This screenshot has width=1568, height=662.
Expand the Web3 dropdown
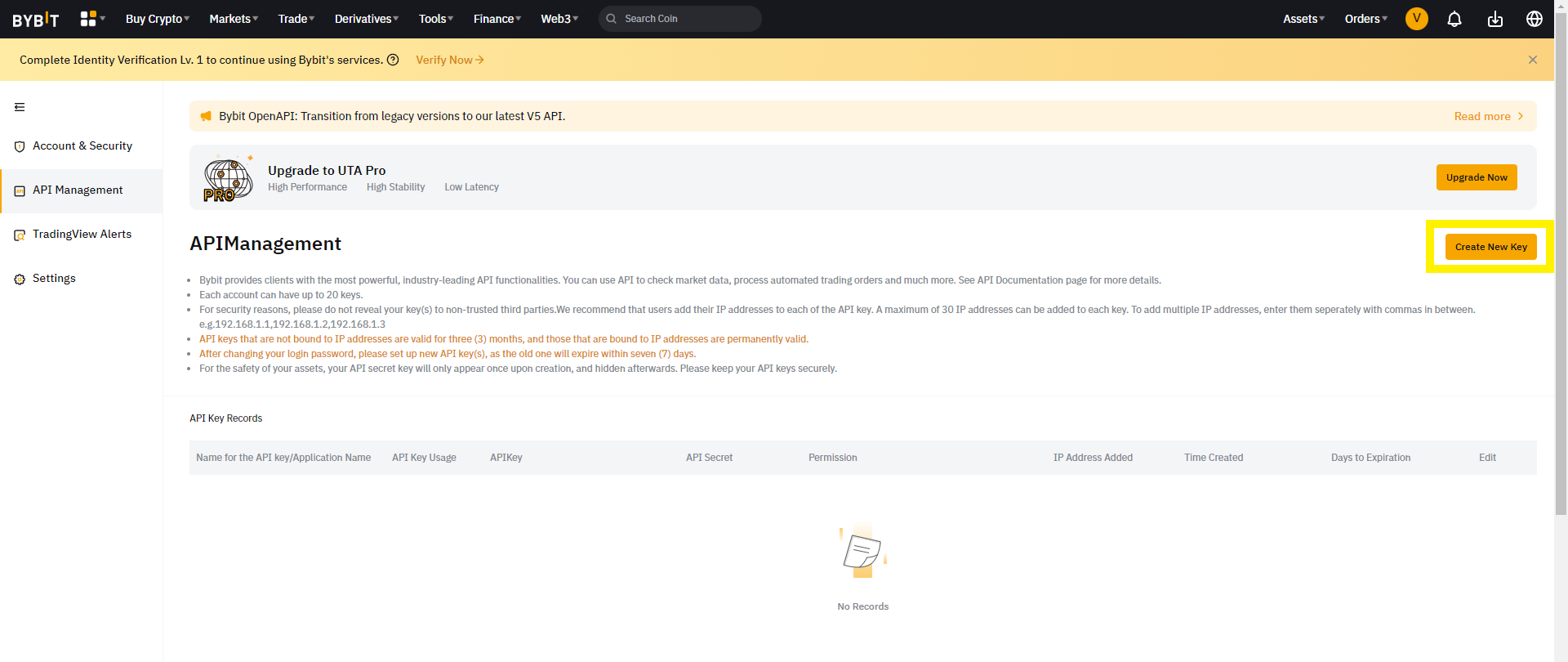click(559, 19)
